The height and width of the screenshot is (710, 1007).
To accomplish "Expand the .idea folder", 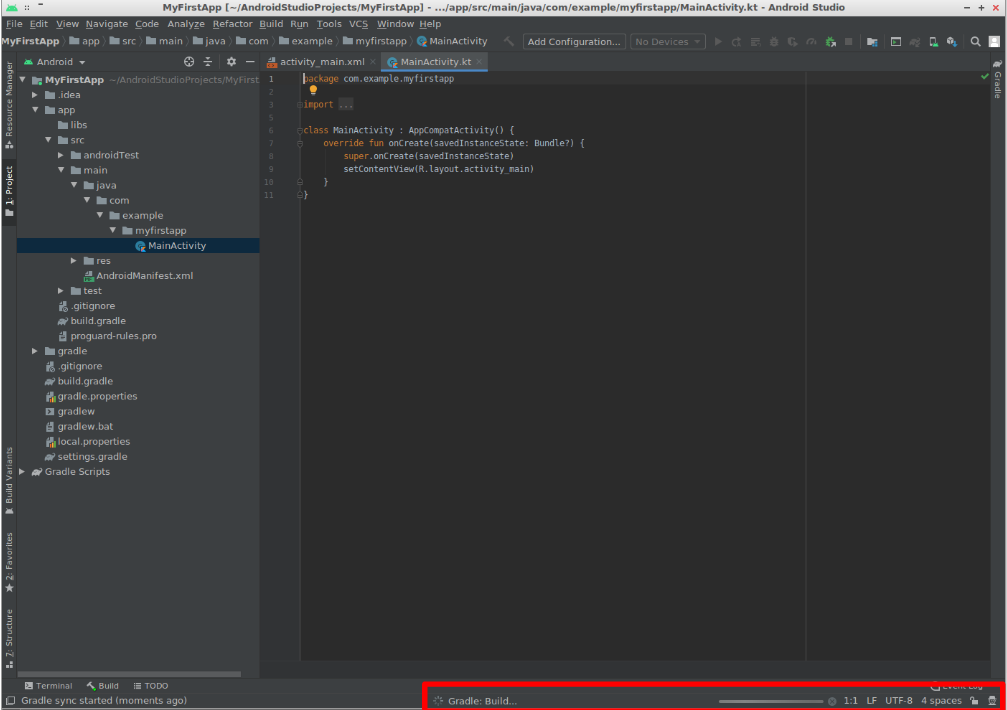I will coord(35,94).
